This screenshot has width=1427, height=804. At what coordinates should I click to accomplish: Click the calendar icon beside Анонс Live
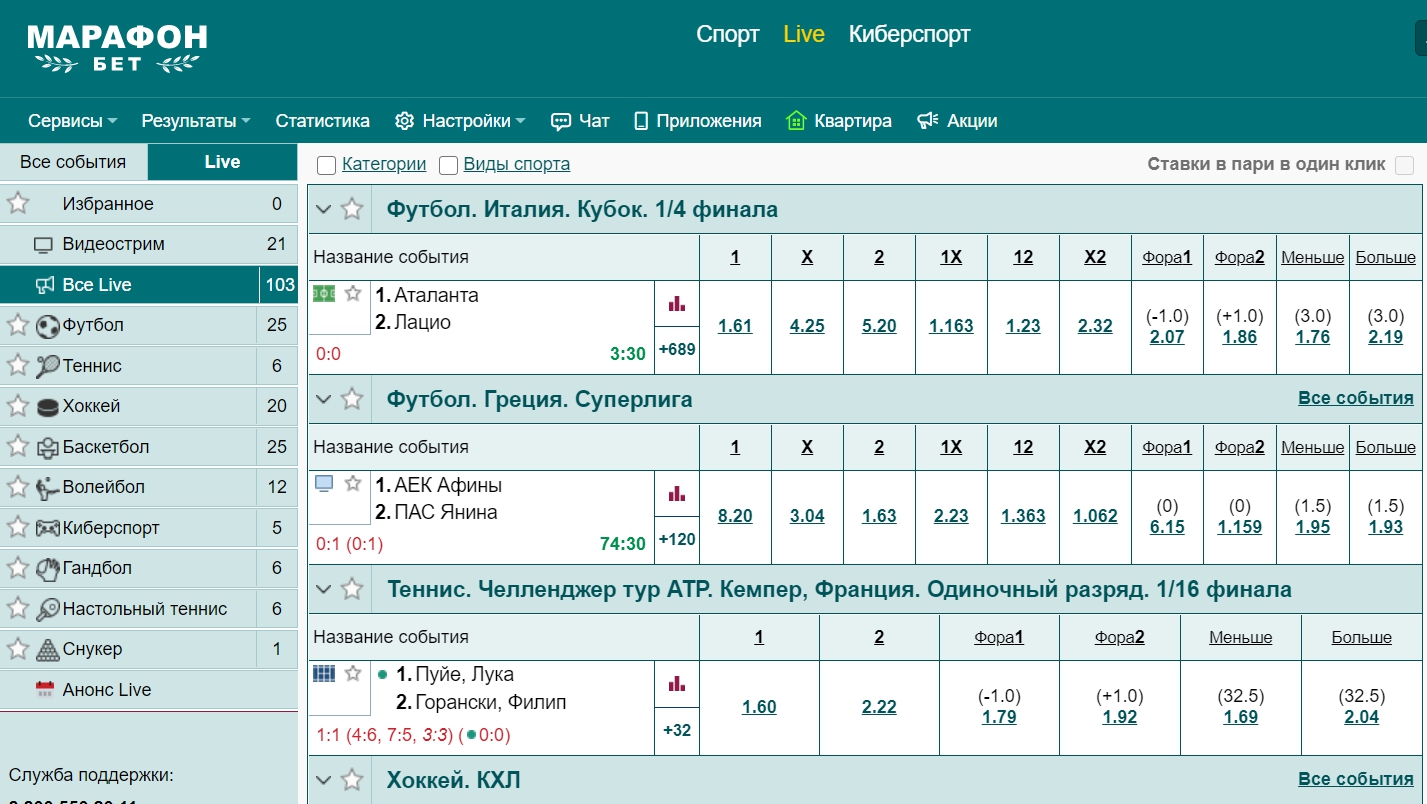(x=44, y=689)
